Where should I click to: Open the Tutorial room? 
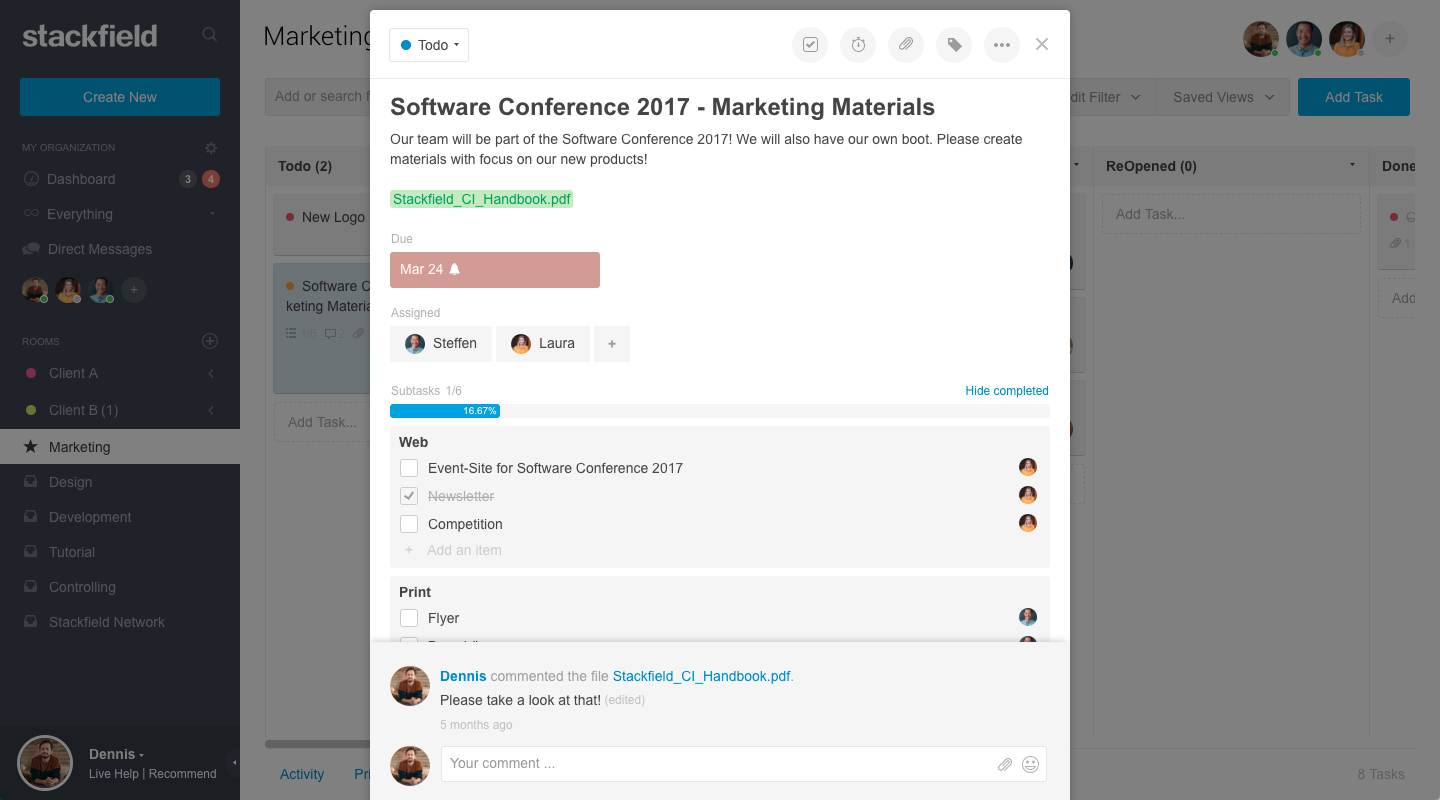coord(72,552)
